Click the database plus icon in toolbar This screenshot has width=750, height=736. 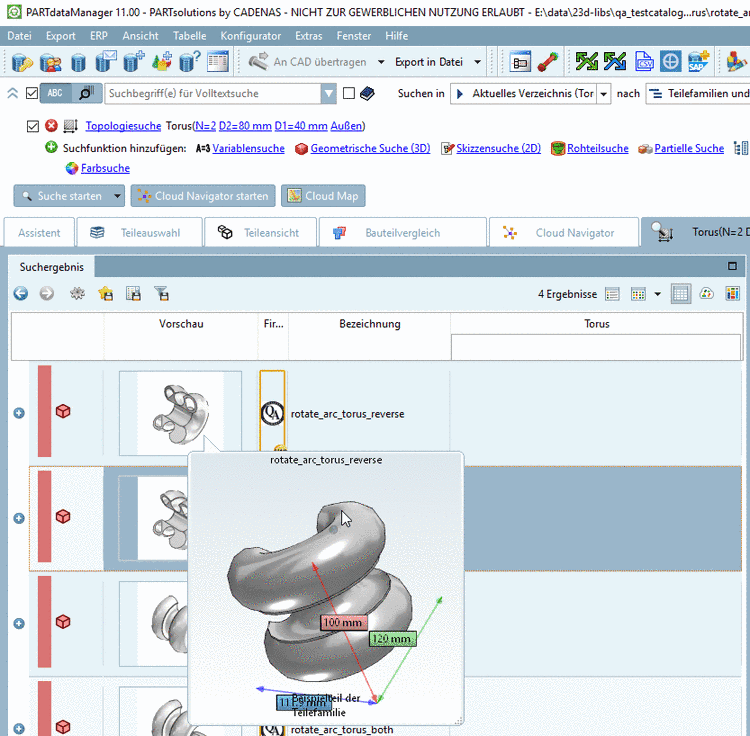pos(133,62)
